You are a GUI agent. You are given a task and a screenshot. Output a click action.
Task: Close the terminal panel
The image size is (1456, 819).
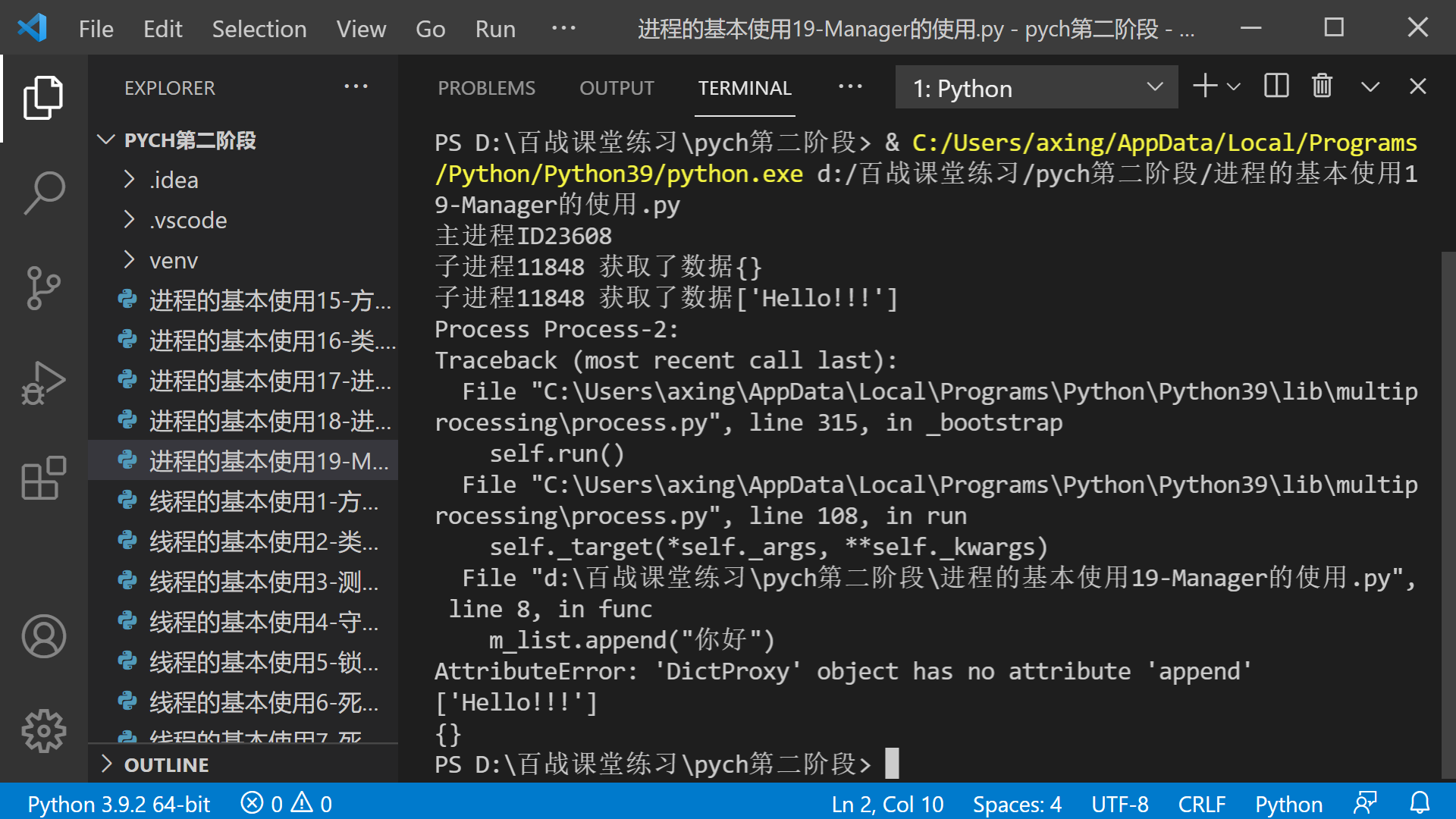[x=1417, y=86]
